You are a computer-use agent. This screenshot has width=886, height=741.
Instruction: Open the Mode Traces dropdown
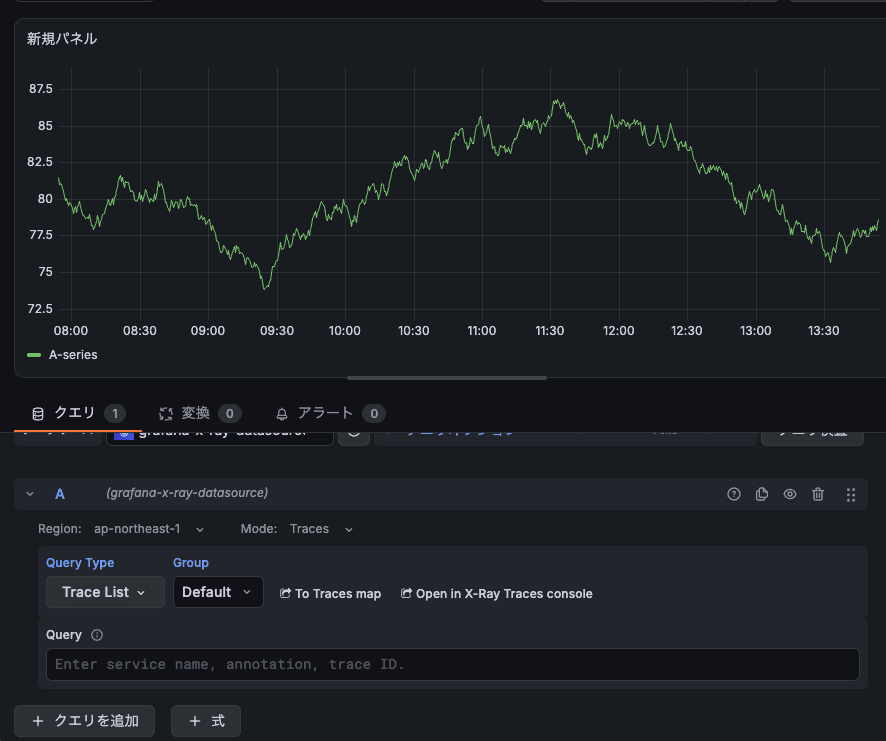[x=321, y=529]
